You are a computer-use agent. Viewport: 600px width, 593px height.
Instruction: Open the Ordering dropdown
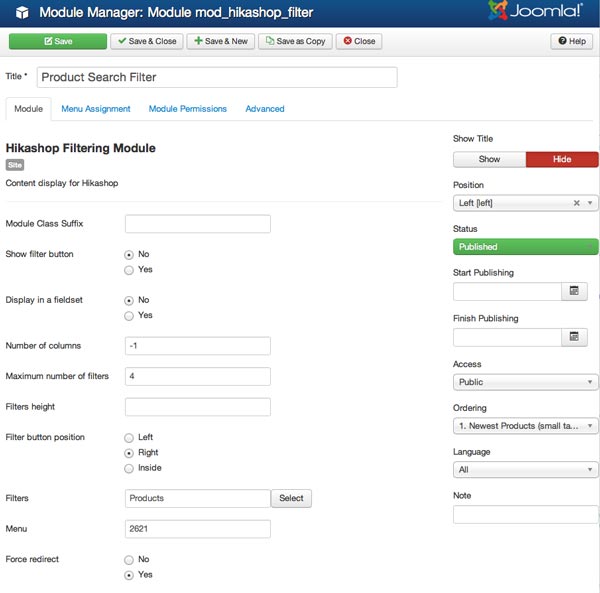click(x=525, y=426)
